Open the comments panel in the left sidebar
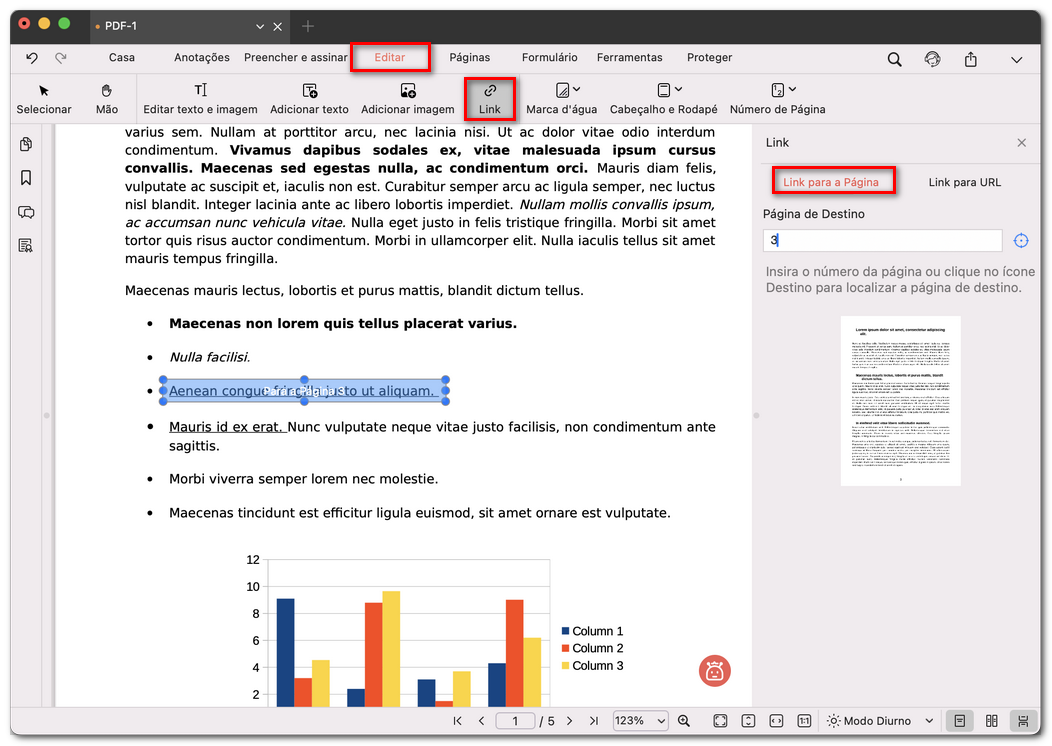The image size is (1052, 746). pos(26,212)
